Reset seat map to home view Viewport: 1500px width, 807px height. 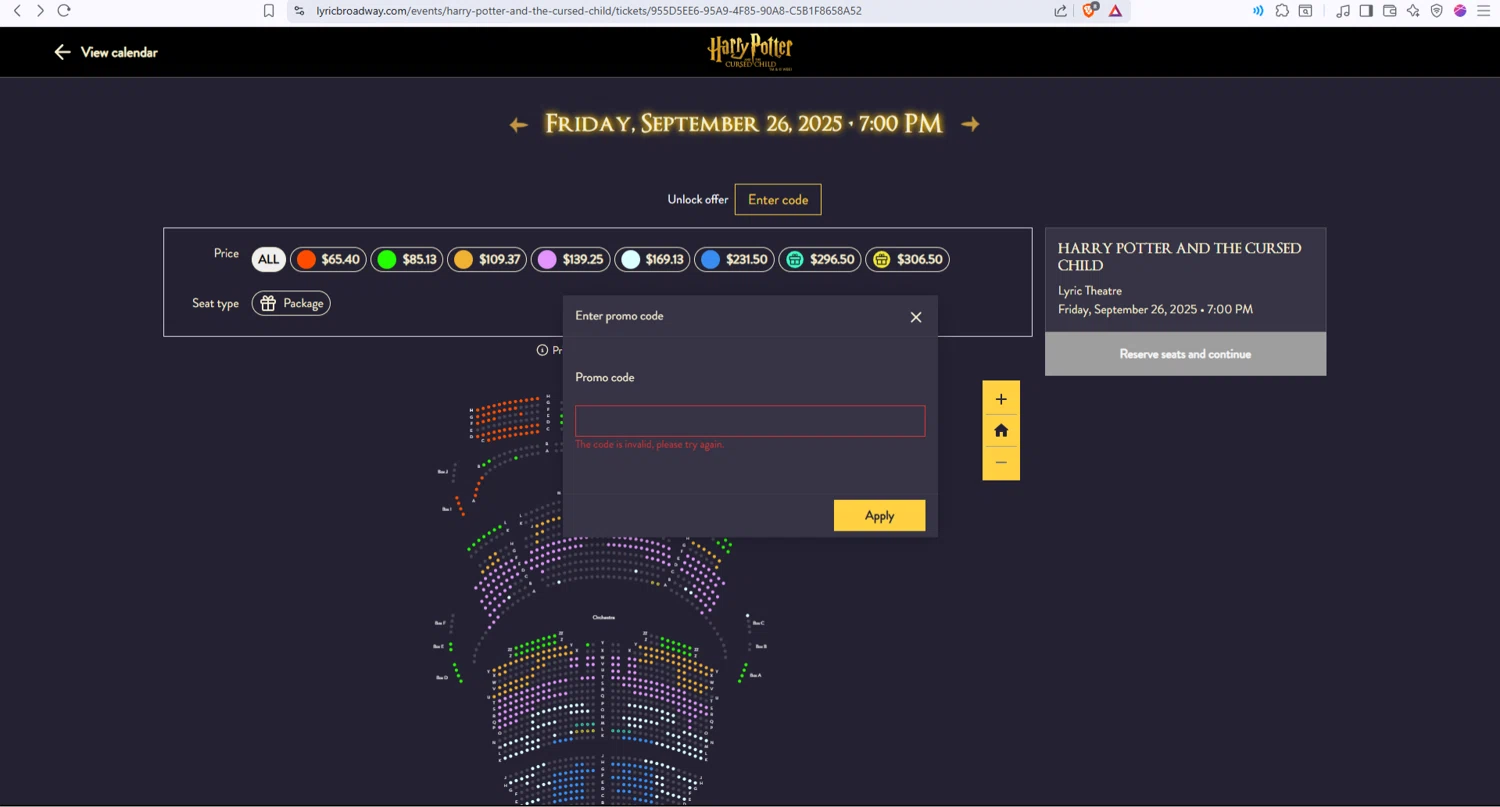[x=1001, y=430]
